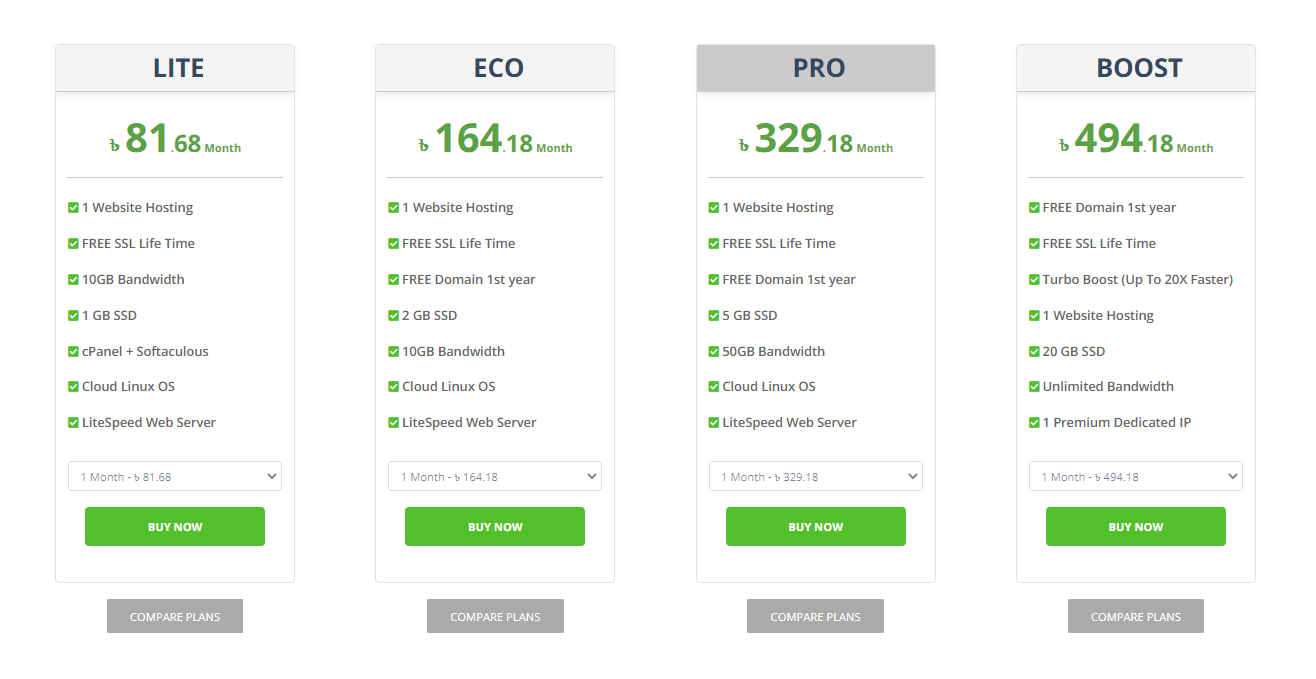Image resolution: width=1316 pixels, height=679 pixels.
Task: Click the check mark for LITE 10GB Bandwidth
Action: pyautogui.click(x=73, y=279)
